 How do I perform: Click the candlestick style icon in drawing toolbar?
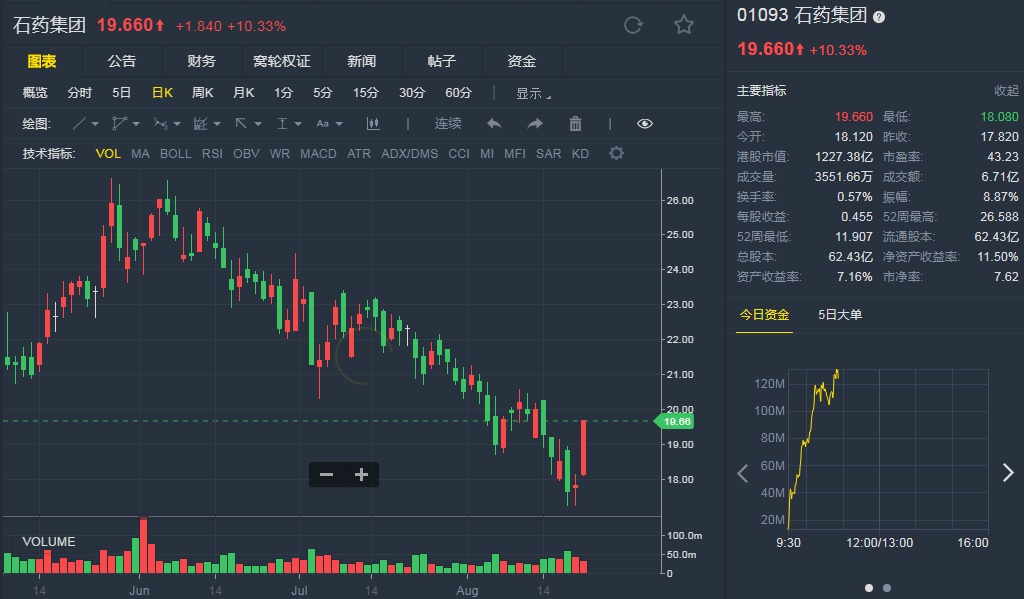pyautogui.click(x=374, y=124)
